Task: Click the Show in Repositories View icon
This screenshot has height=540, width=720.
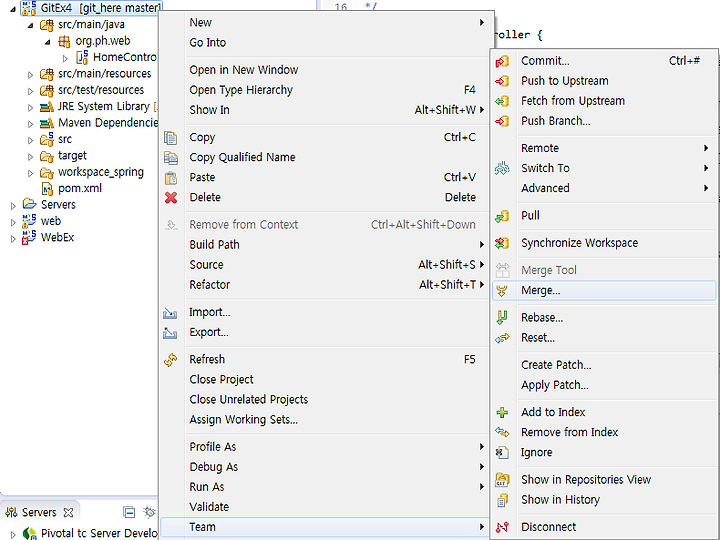Action: tap(502, 480)
